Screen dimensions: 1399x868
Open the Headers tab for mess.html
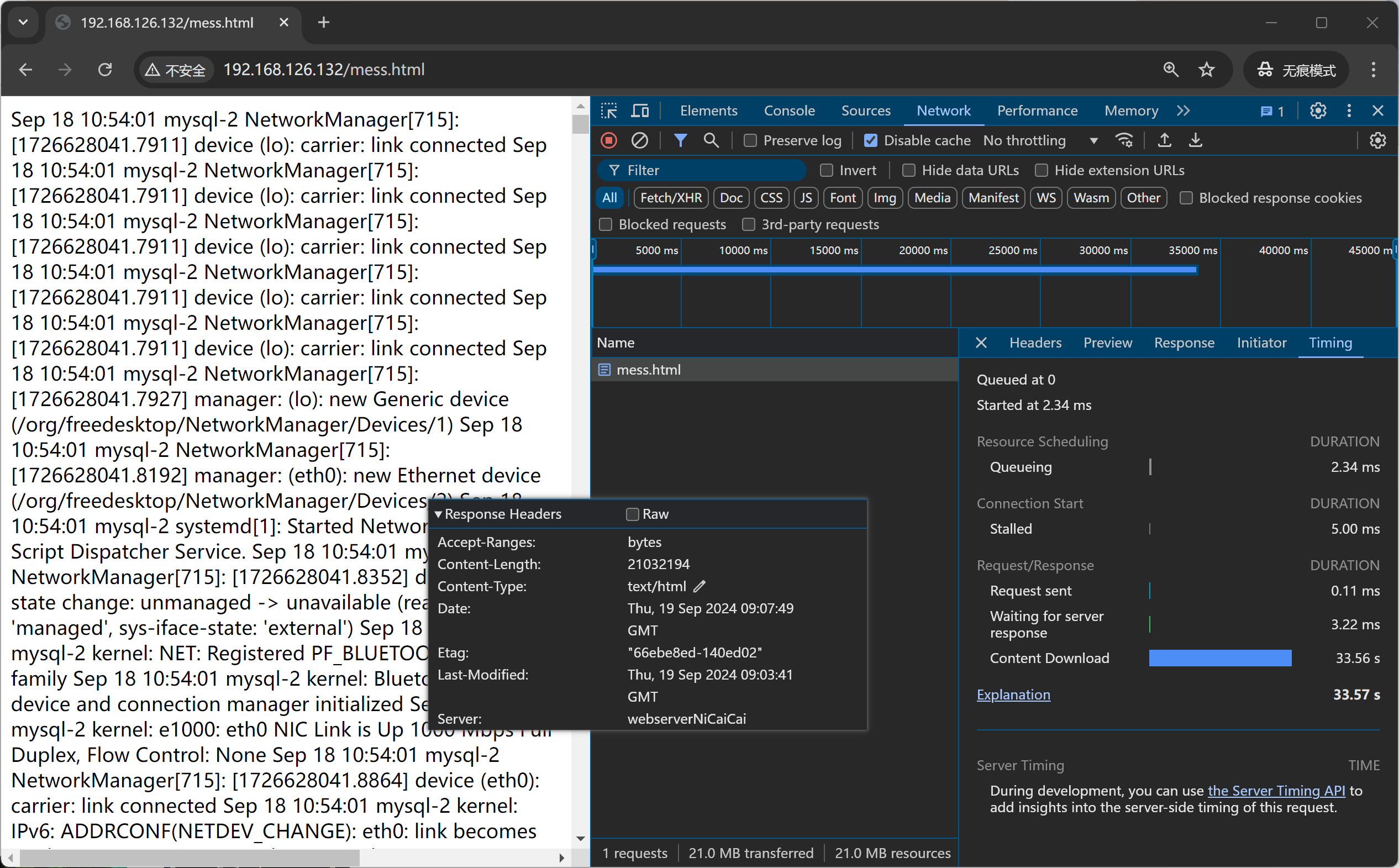1035,343
